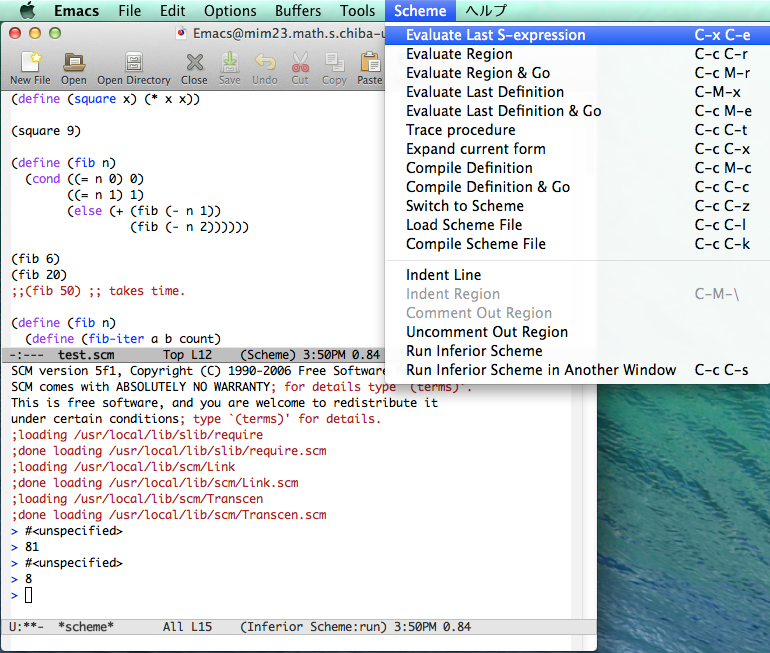Click the commented (fib 50) takes time line
Viewport: 770px width, 653px height.
click(98, 291)
